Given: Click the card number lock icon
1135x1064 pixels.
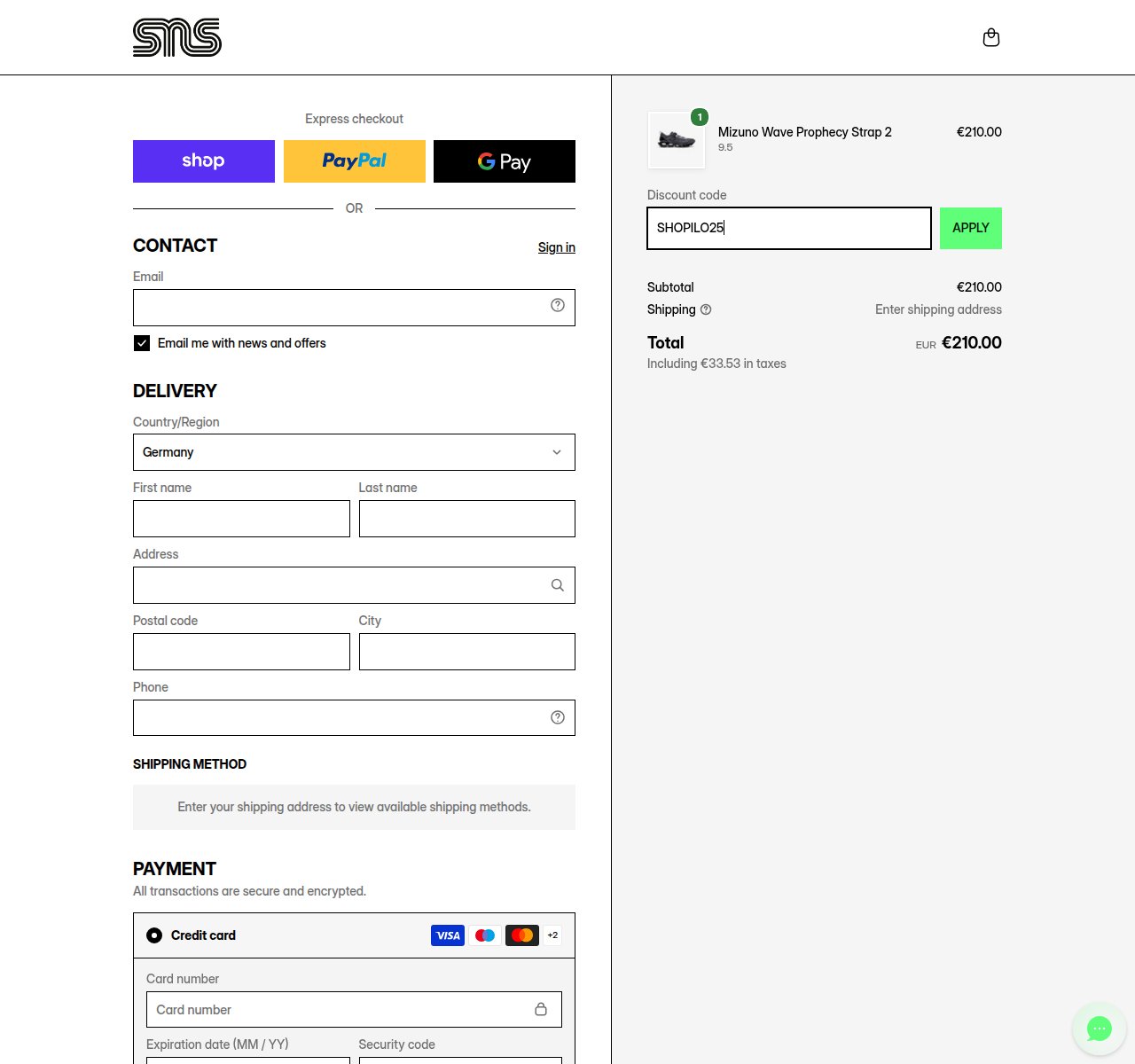Looking at the screenshot, I should (x=541, y=1009).
